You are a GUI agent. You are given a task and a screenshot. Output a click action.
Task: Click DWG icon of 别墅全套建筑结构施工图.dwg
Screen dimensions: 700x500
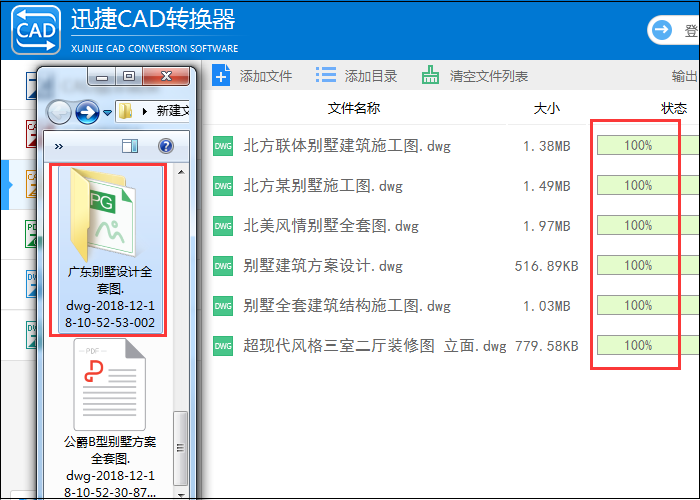click(x=223, y=306)
